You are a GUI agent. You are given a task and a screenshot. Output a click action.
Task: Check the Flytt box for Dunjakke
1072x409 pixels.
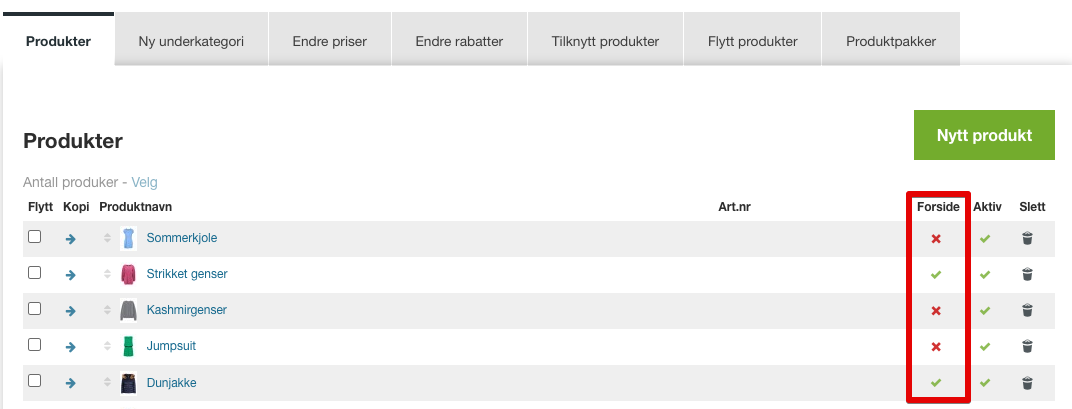pyautogui.click(x=34, y=381)
